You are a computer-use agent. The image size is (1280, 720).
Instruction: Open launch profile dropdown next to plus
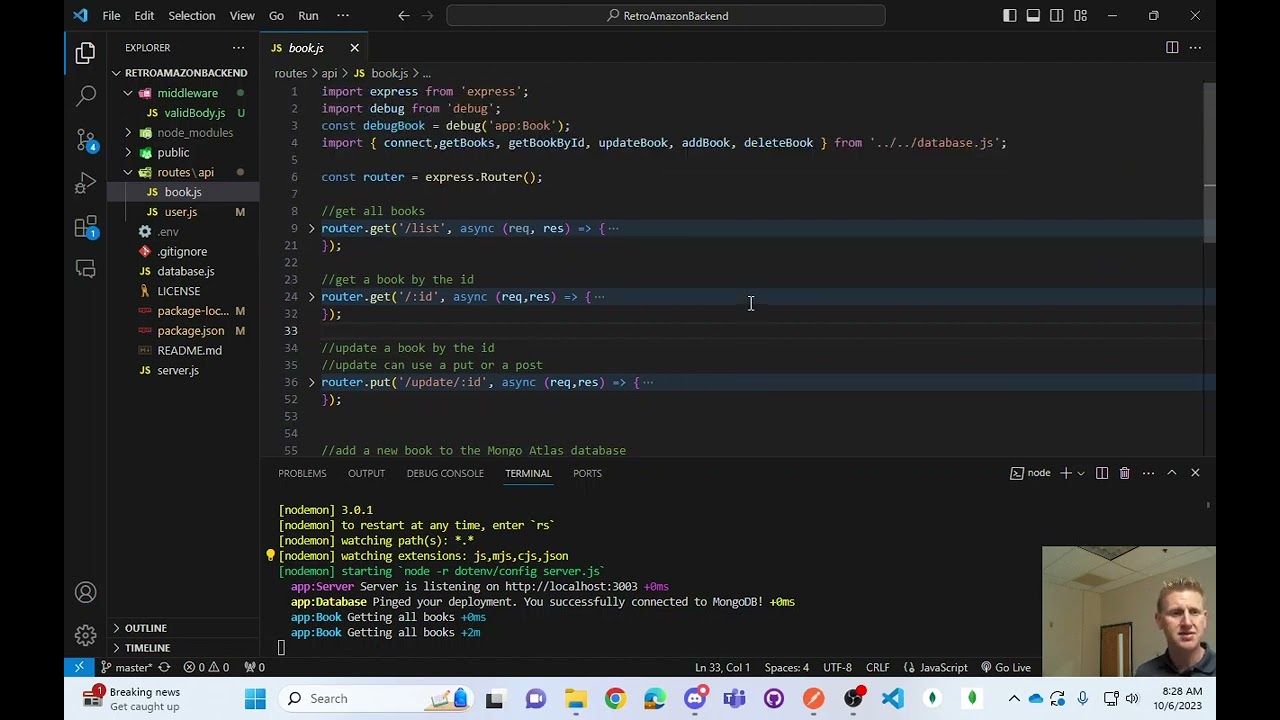(1081, 473)
